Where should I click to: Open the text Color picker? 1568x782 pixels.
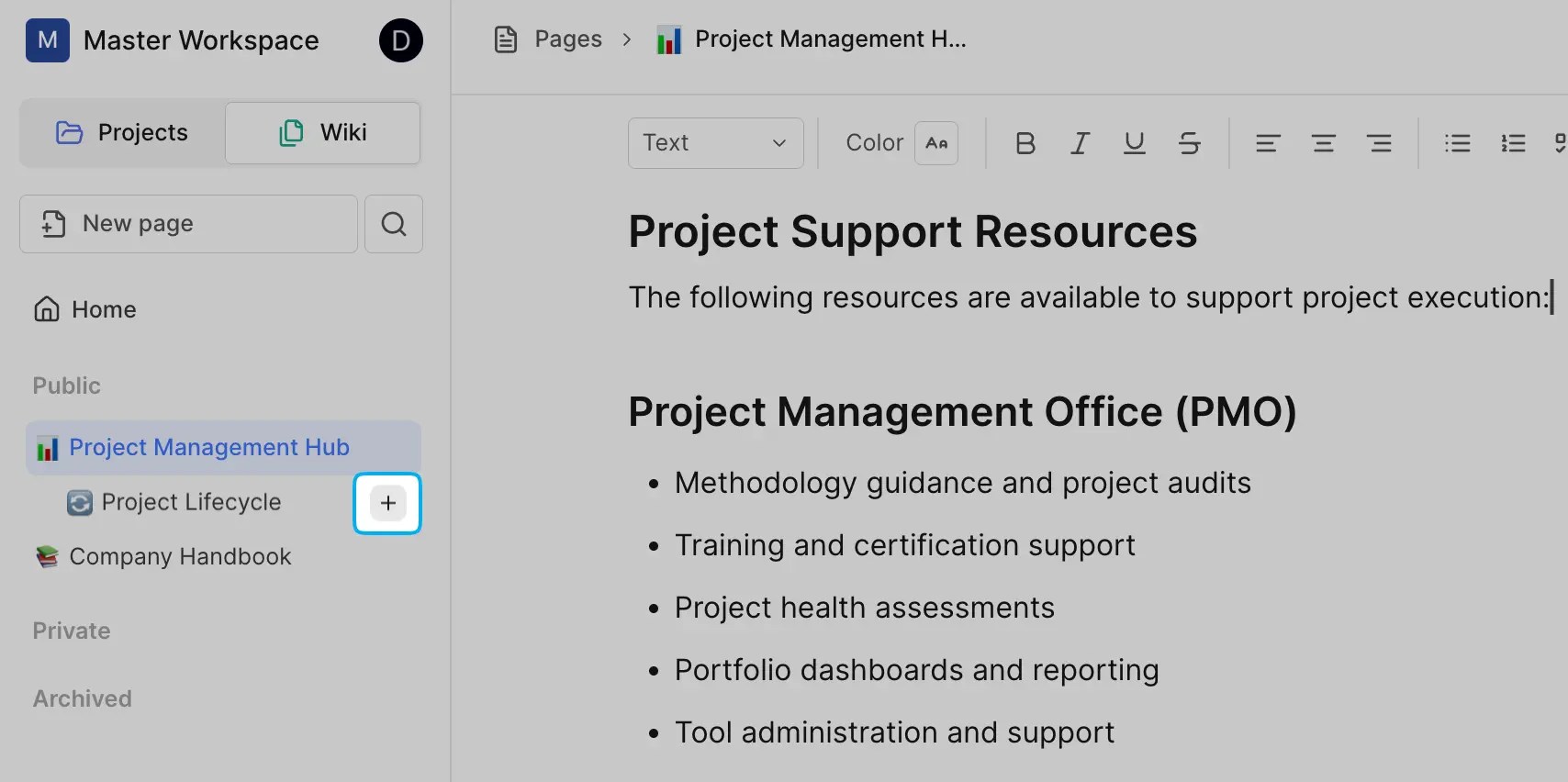(936, 143)
